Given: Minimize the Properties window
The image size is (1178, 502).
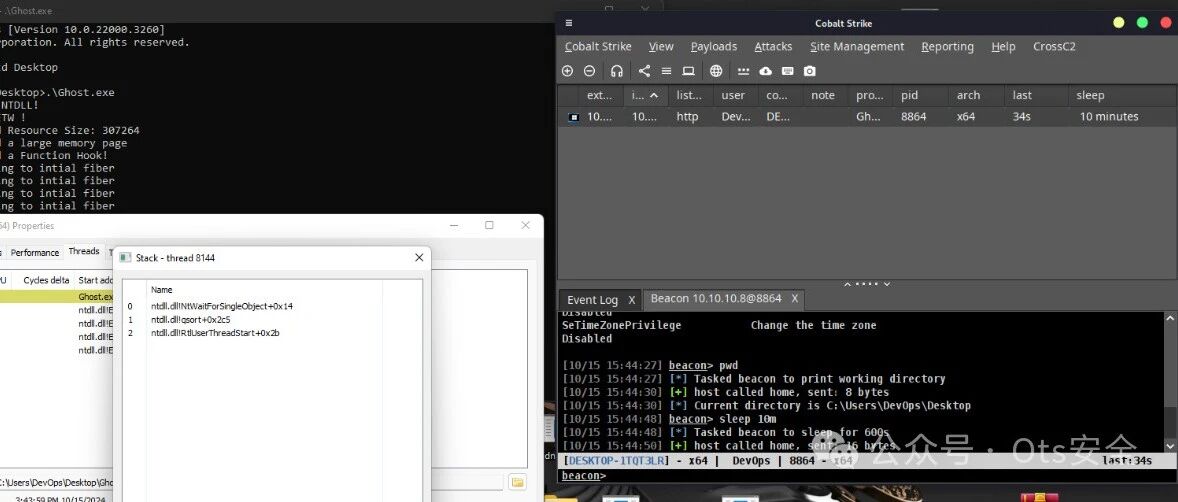Looking at the screenshot, I should tap(455, 225).
